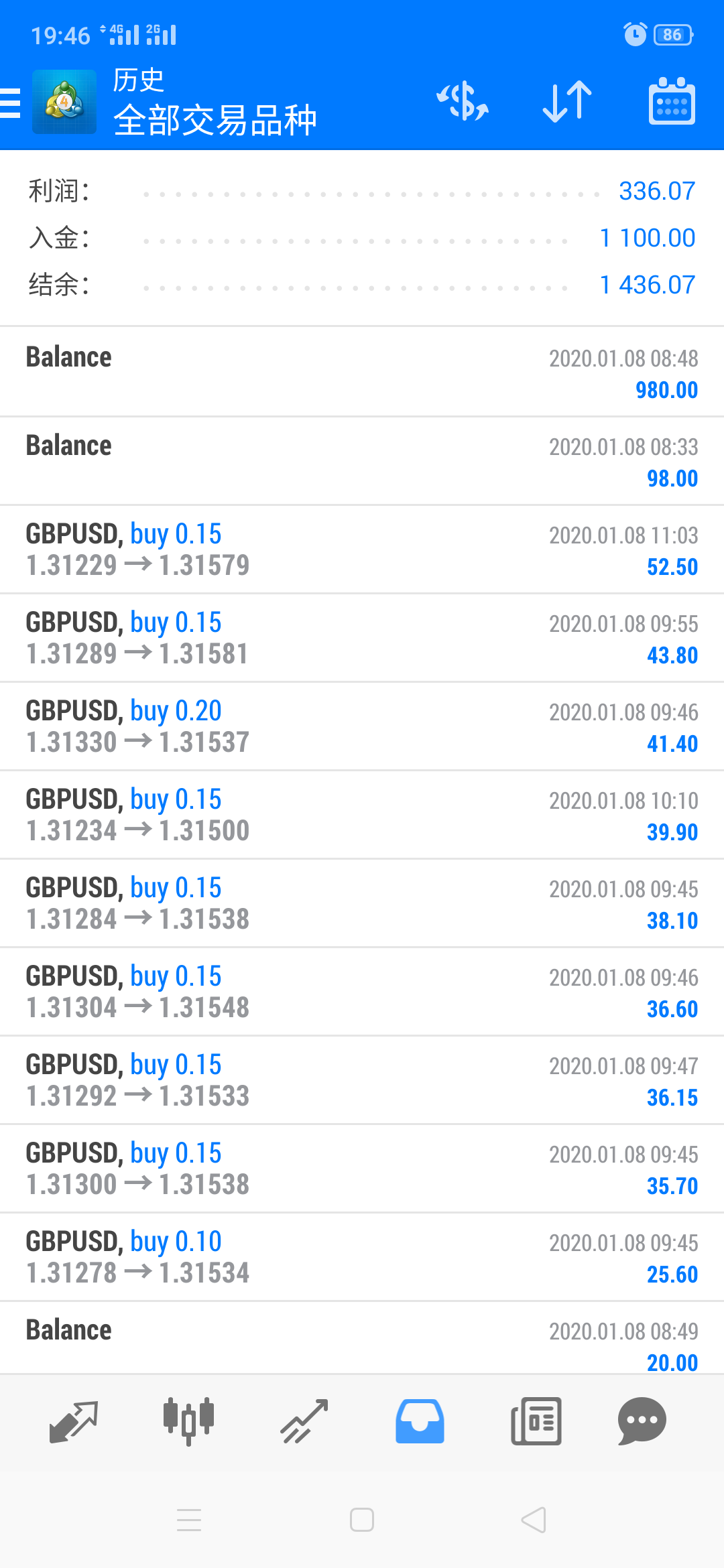The height and width of the screenshot is (1568, 724).
Task: Open the hamburger side menu
Action: tap(11, 103)
